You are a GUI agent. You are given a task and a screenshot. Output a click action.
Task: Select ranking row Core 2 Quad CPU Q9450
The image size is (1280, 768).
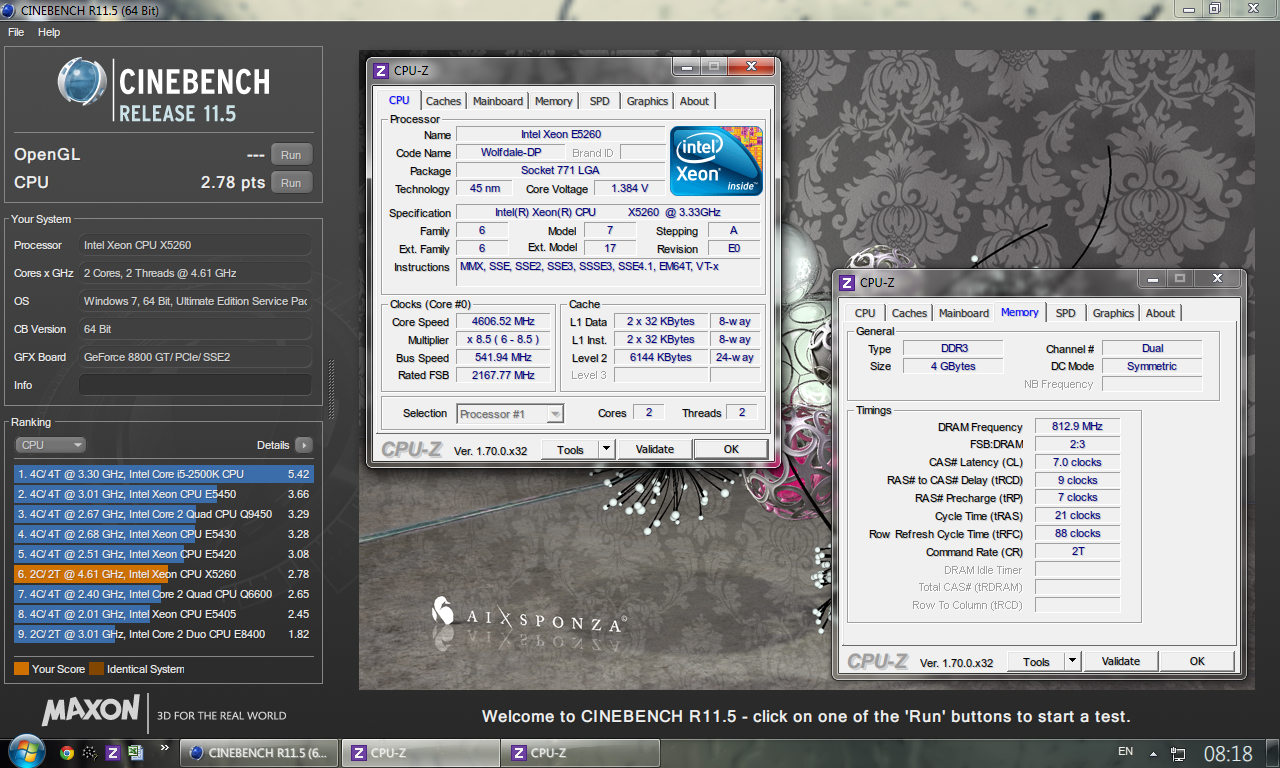(164, 514)
